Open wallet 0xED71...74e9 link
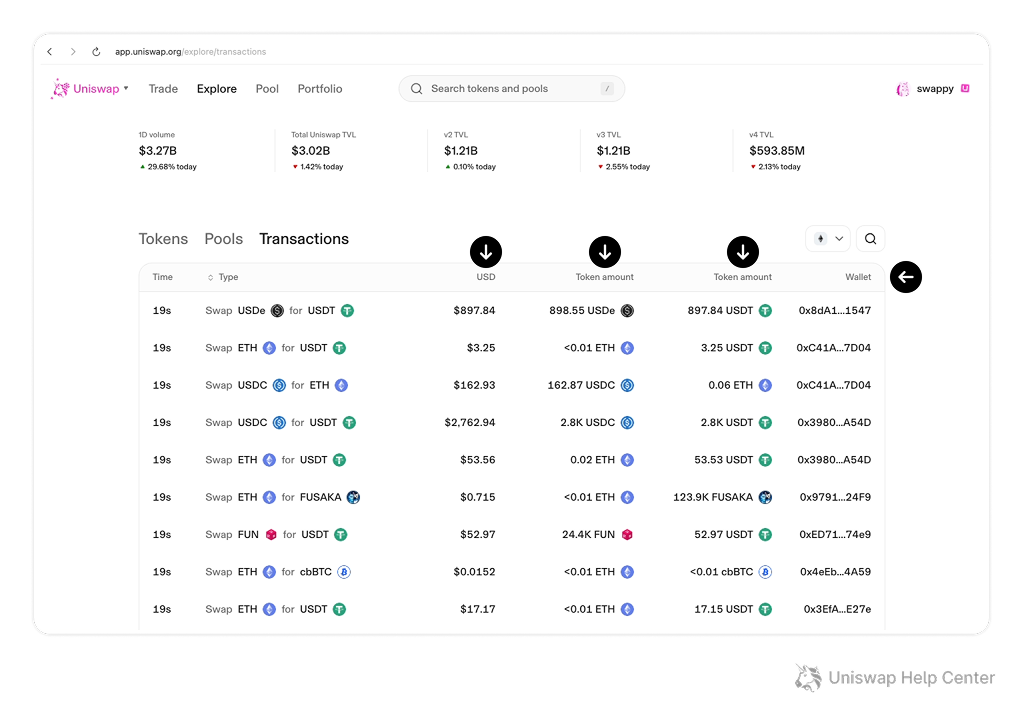1024x720 pixels. (835, 534)
